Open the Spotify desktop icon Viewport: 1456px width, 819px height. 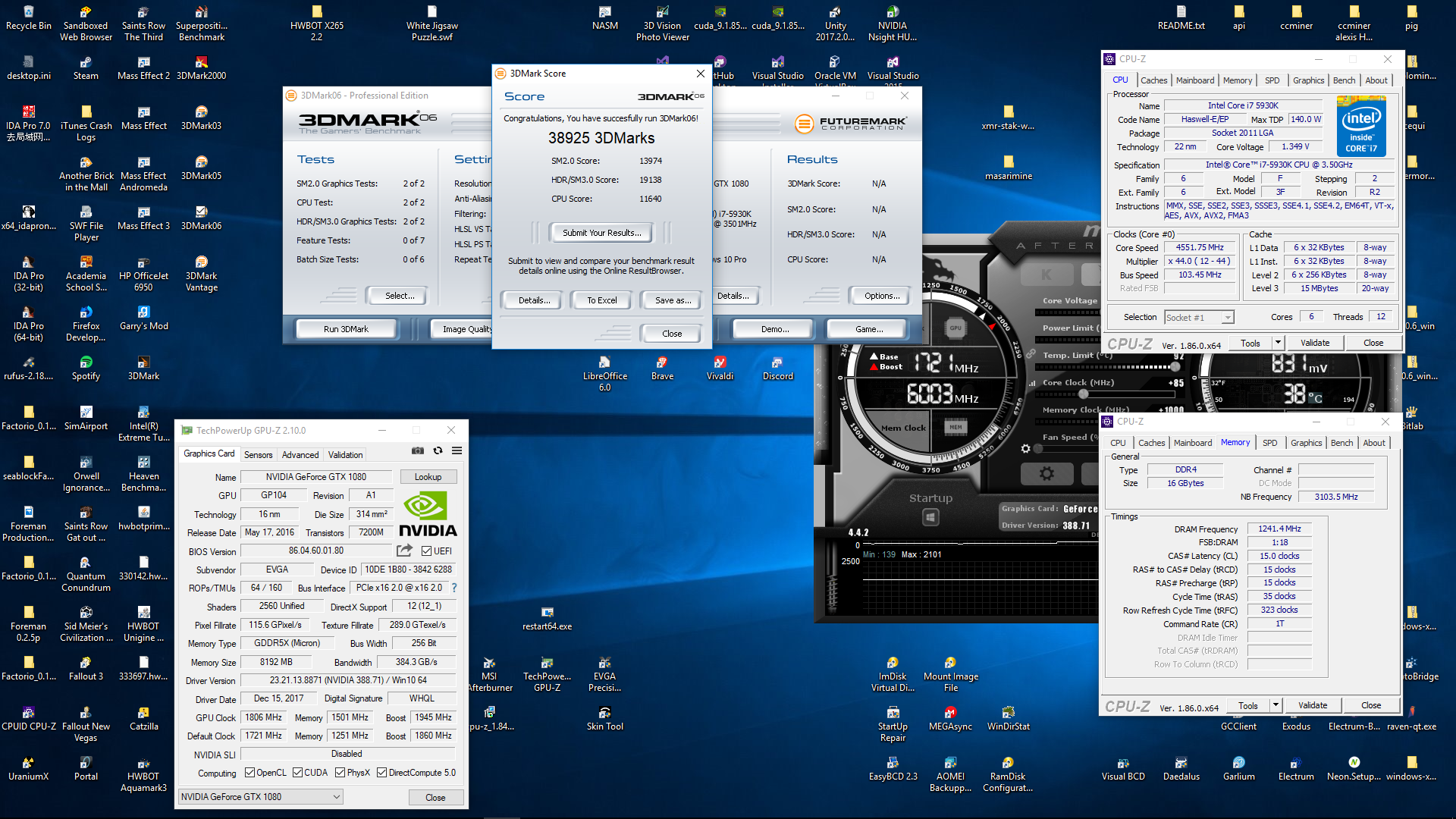pyautogui.click(x=86, y=369)
